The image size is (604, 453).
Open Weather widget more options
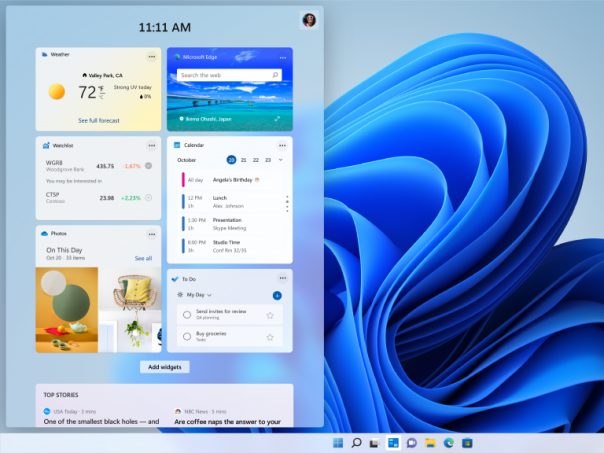pos(152,57)
